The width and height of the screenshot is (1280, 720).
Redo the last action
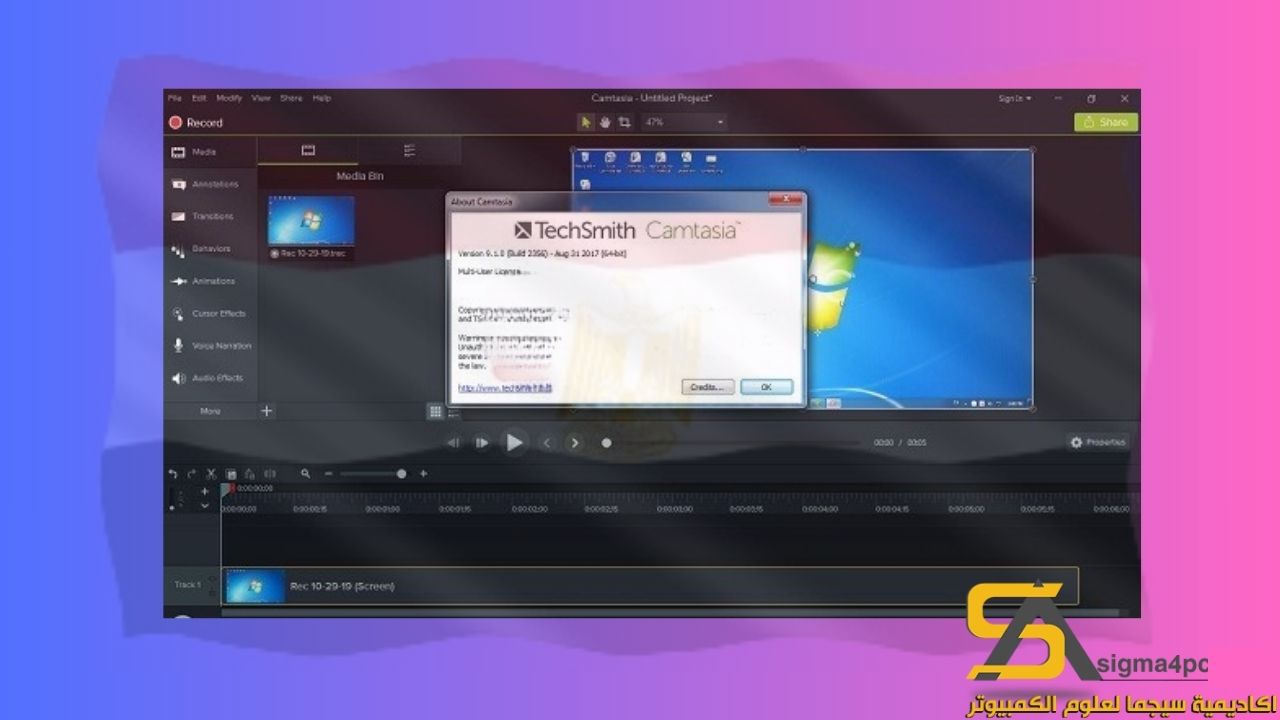point(191,474)
